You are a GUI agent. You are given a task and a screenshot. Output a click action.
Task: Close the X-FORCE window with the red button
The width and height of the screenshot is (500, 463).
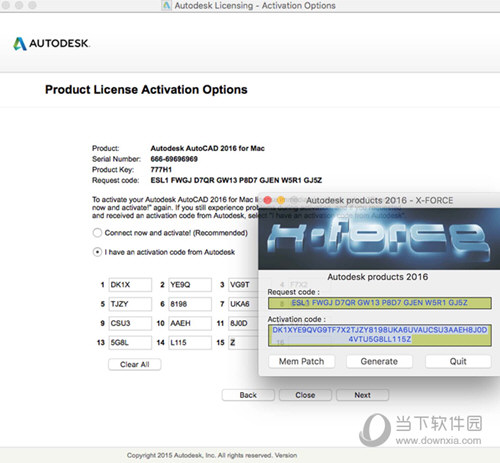point(267,200)
